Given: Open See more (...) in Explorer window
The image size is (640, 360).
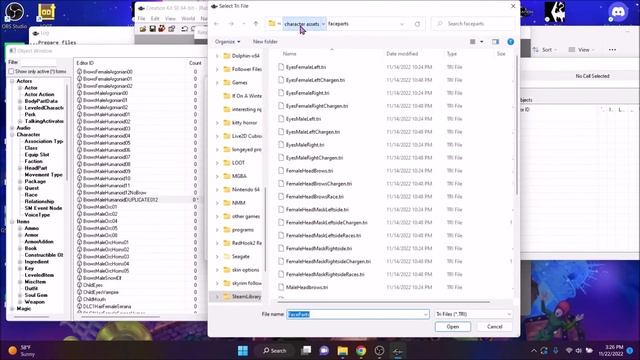Looking at the screenshot, I should tap(612, 50).
